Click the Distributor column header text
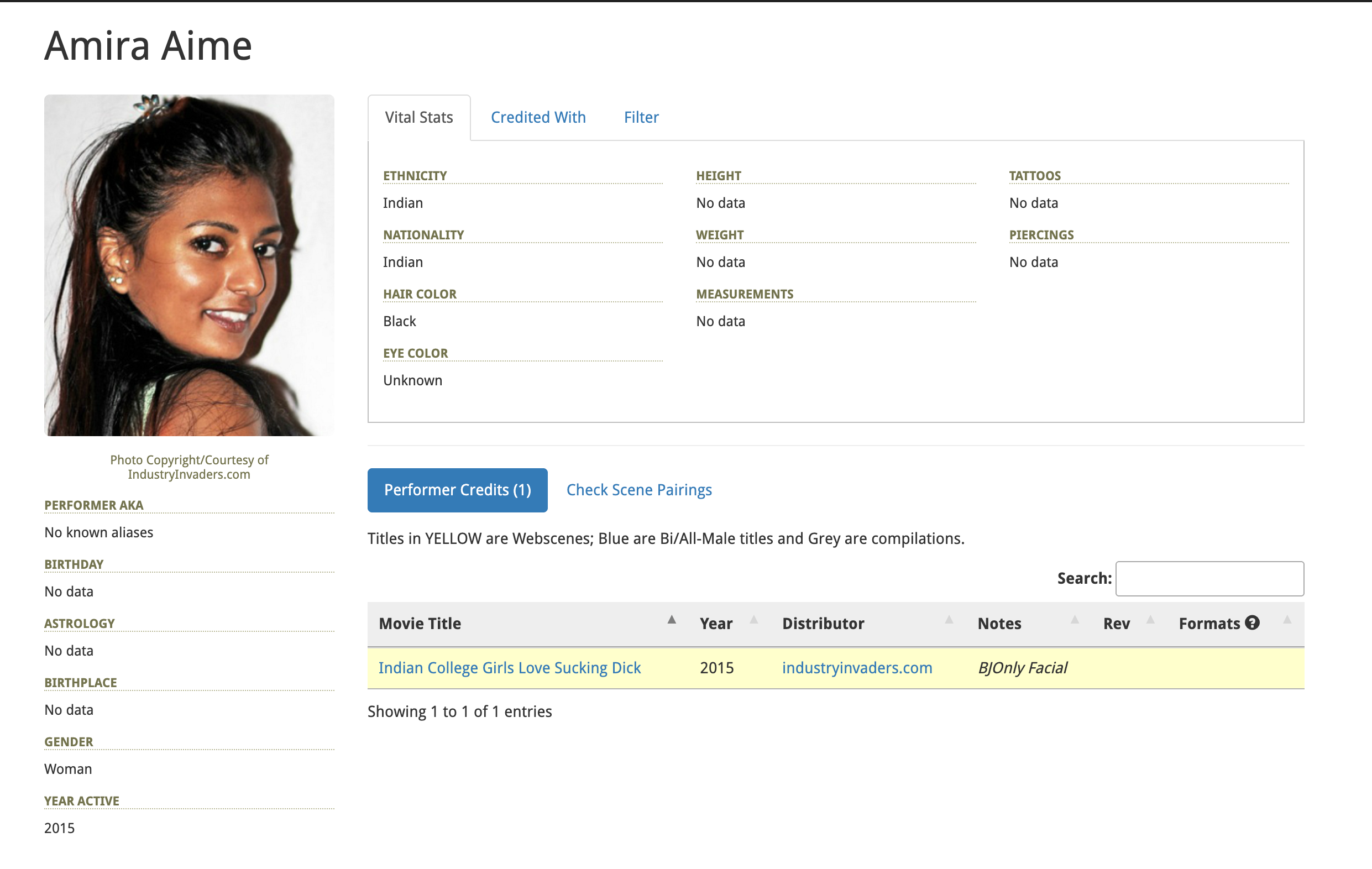Image resolution: width=1372 pixels, height=869 pixels. coord(823,624)
